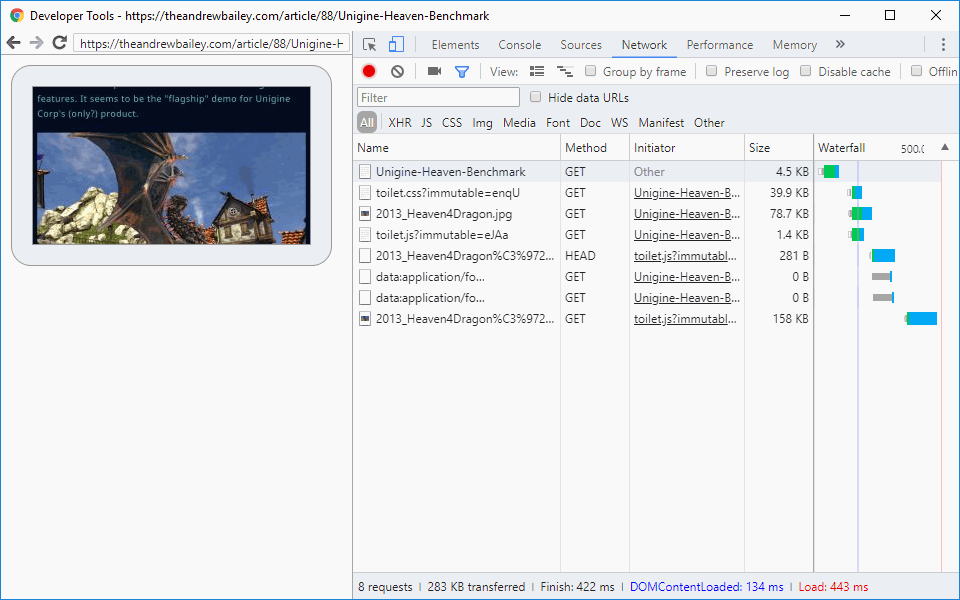Open initiator link of toilet.css row
Viewport: 960px width, 600px height.
click(x=686, y=193)
